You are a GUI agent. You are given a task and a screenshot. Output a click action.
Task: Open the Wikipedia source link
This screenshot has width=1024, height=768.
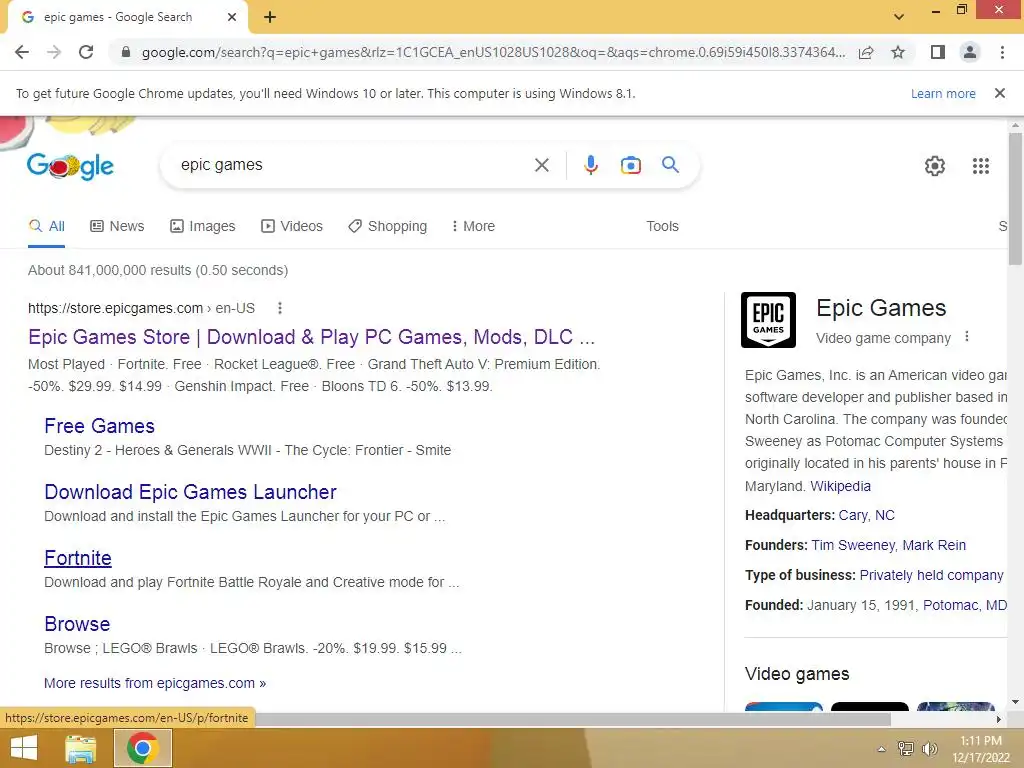840,487
